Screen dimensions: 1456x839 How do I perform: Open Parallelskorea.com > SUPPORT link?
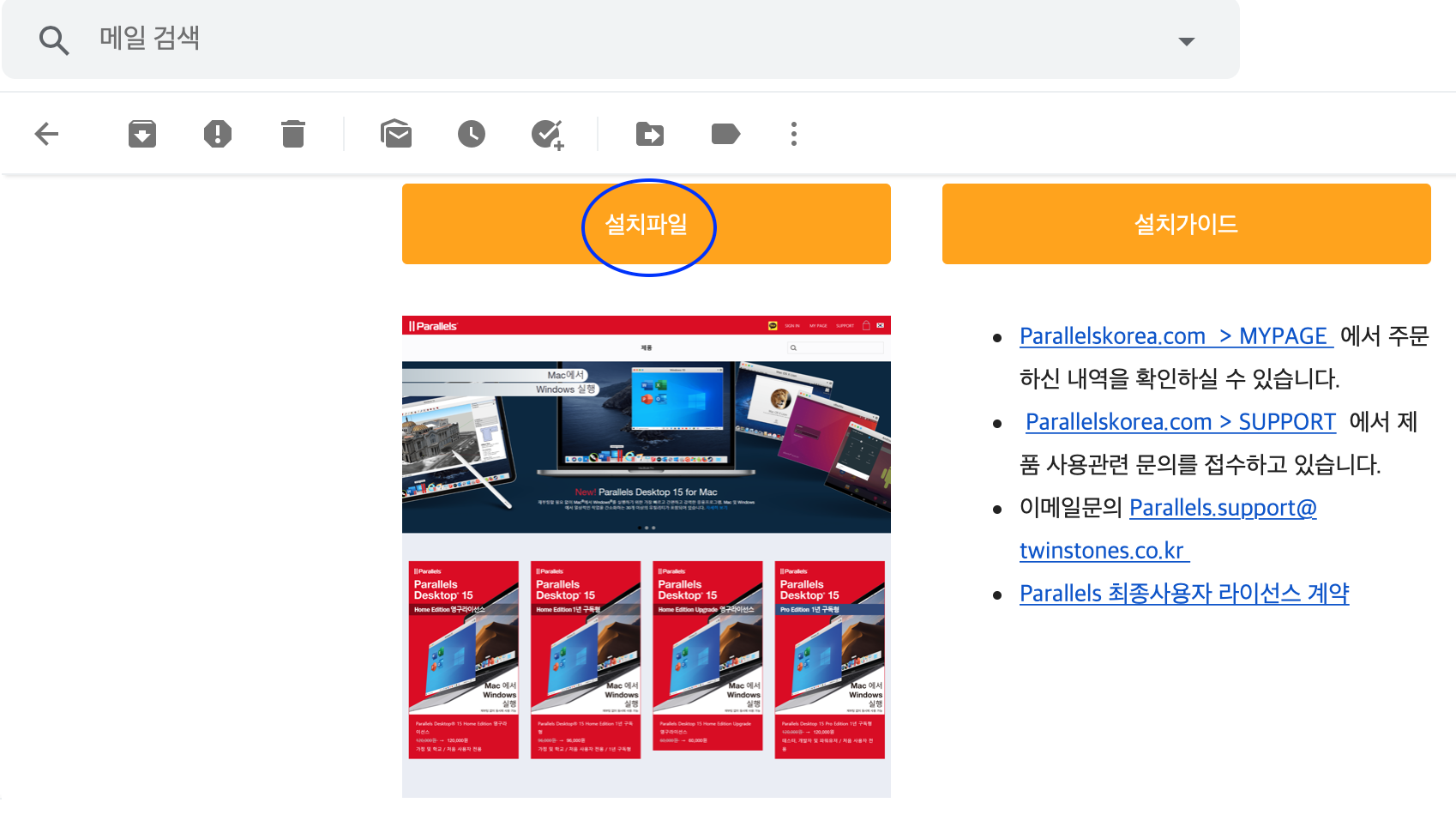pos(1181,422)
